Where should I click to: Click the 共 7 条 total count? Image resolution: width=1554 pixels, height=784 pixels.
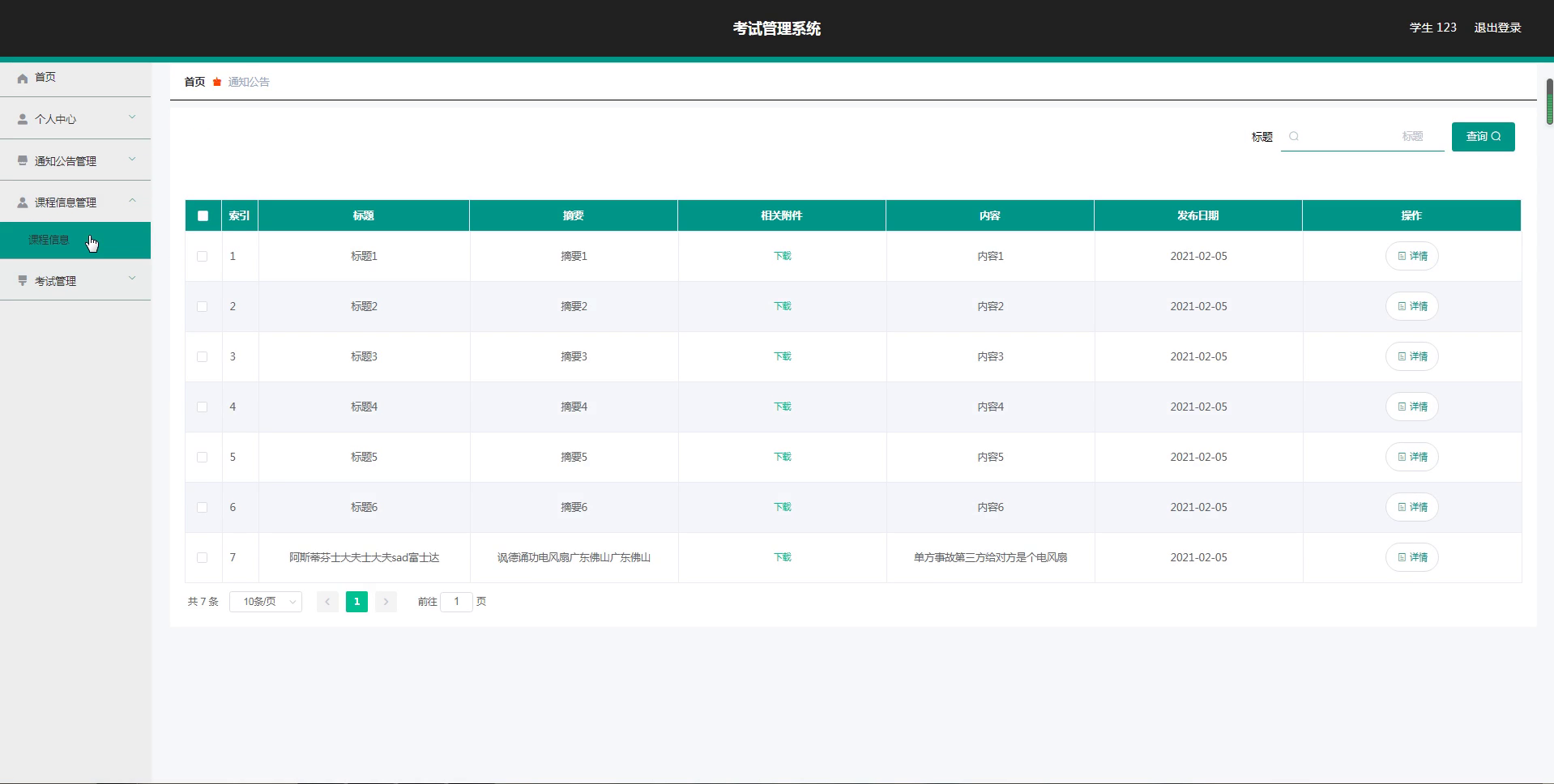click(203, 602)
